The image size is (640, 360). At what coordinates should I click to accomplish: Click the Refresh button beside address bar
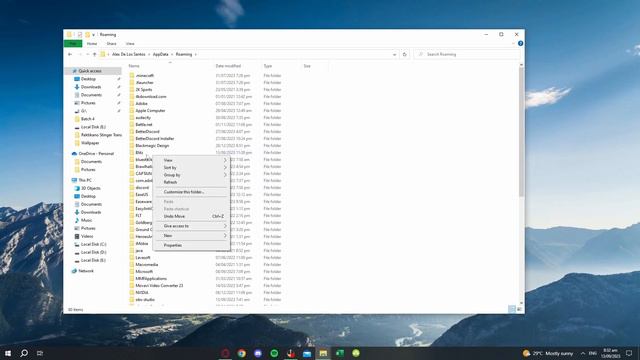(404, 54)
